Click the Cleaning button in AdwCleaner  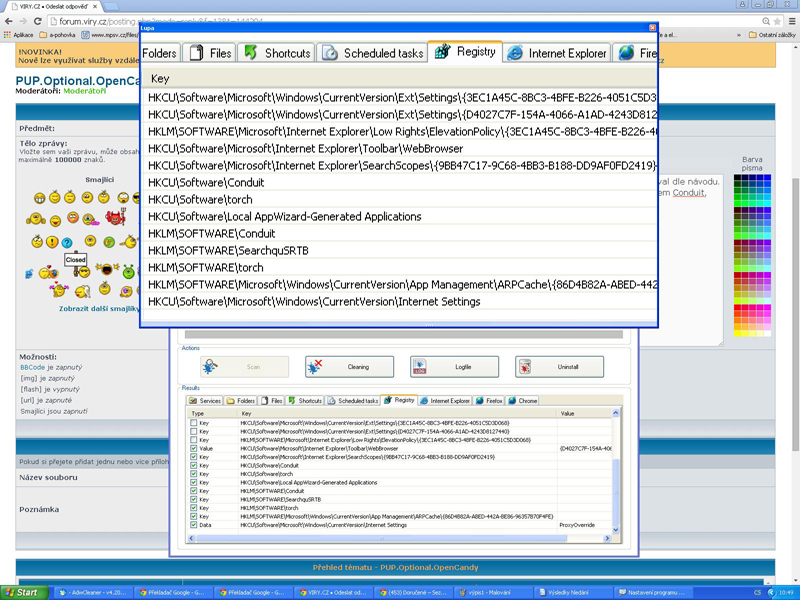pyautogui.click(x=346, y=367)
